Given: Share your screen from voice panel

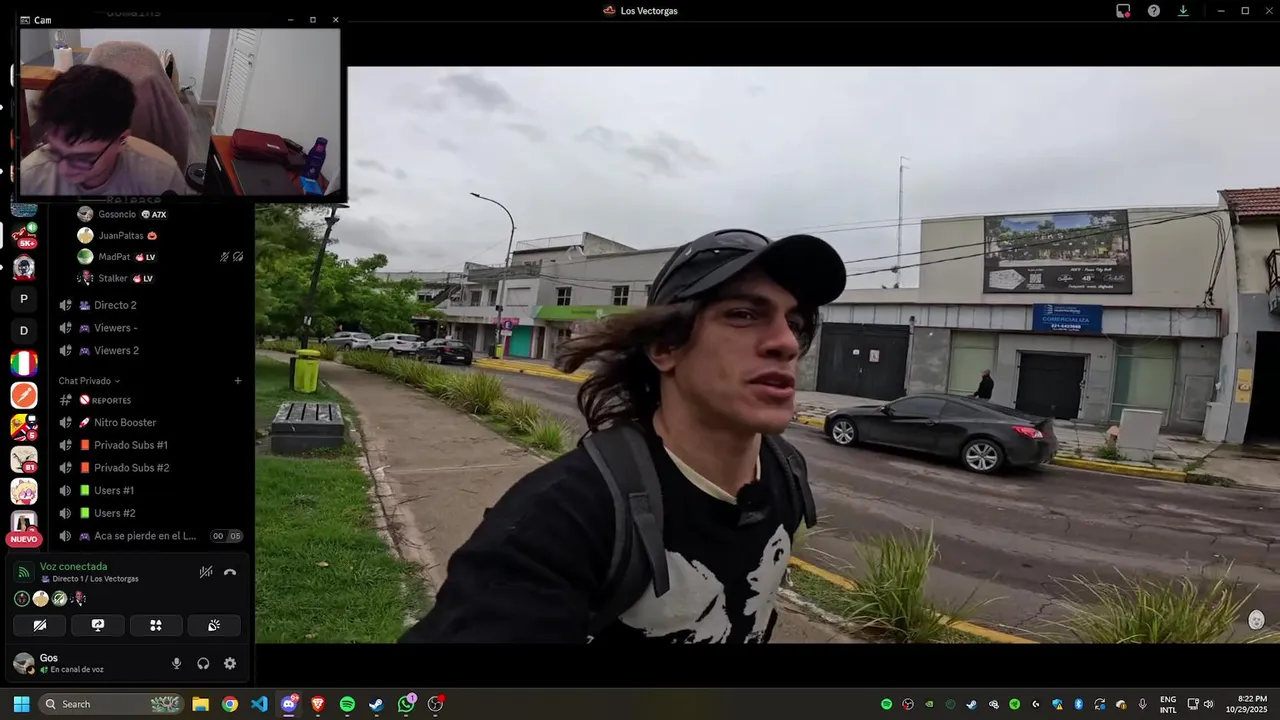Looking at the screenshot, I should click(x=98, y=625).
